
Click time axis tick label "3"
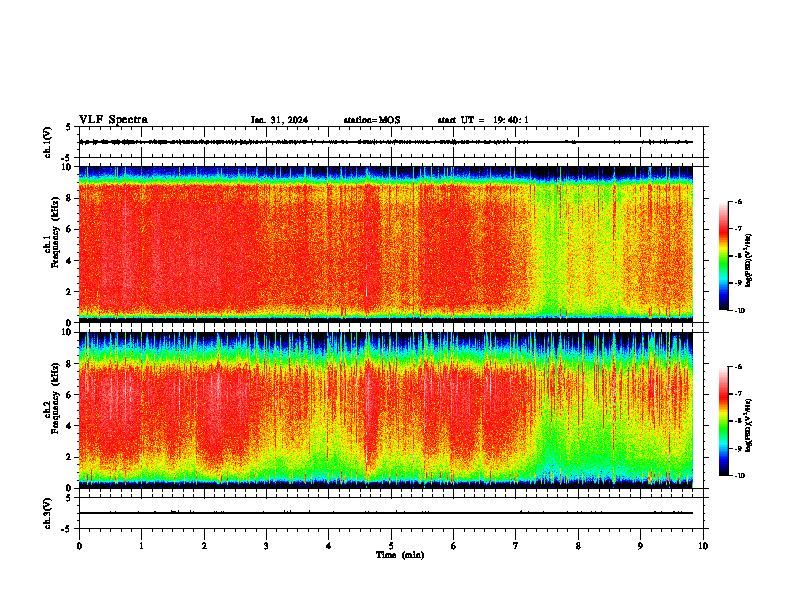pyautogui.click(x=266, y=546)
